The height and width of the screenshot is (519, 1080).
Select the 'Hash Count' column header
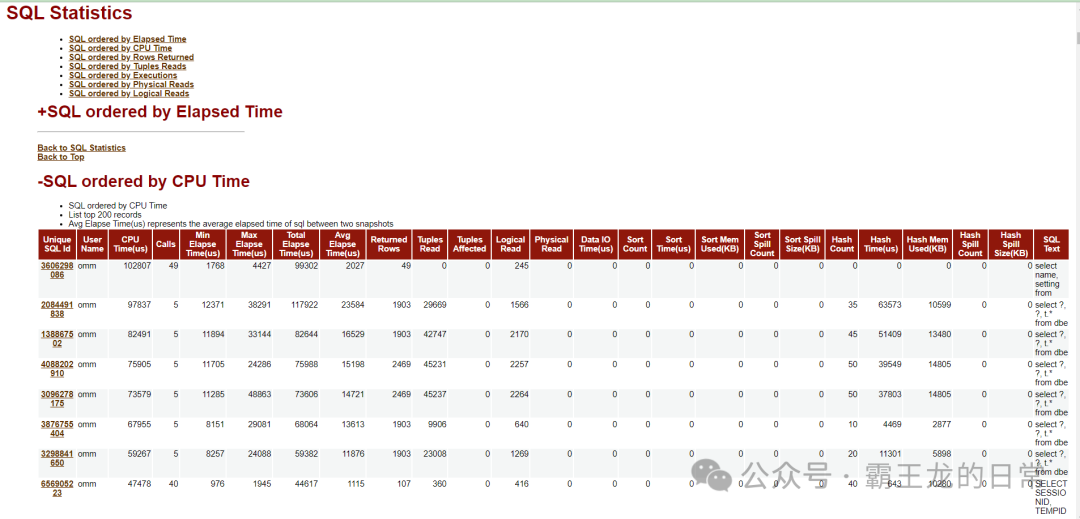point(842,244)
